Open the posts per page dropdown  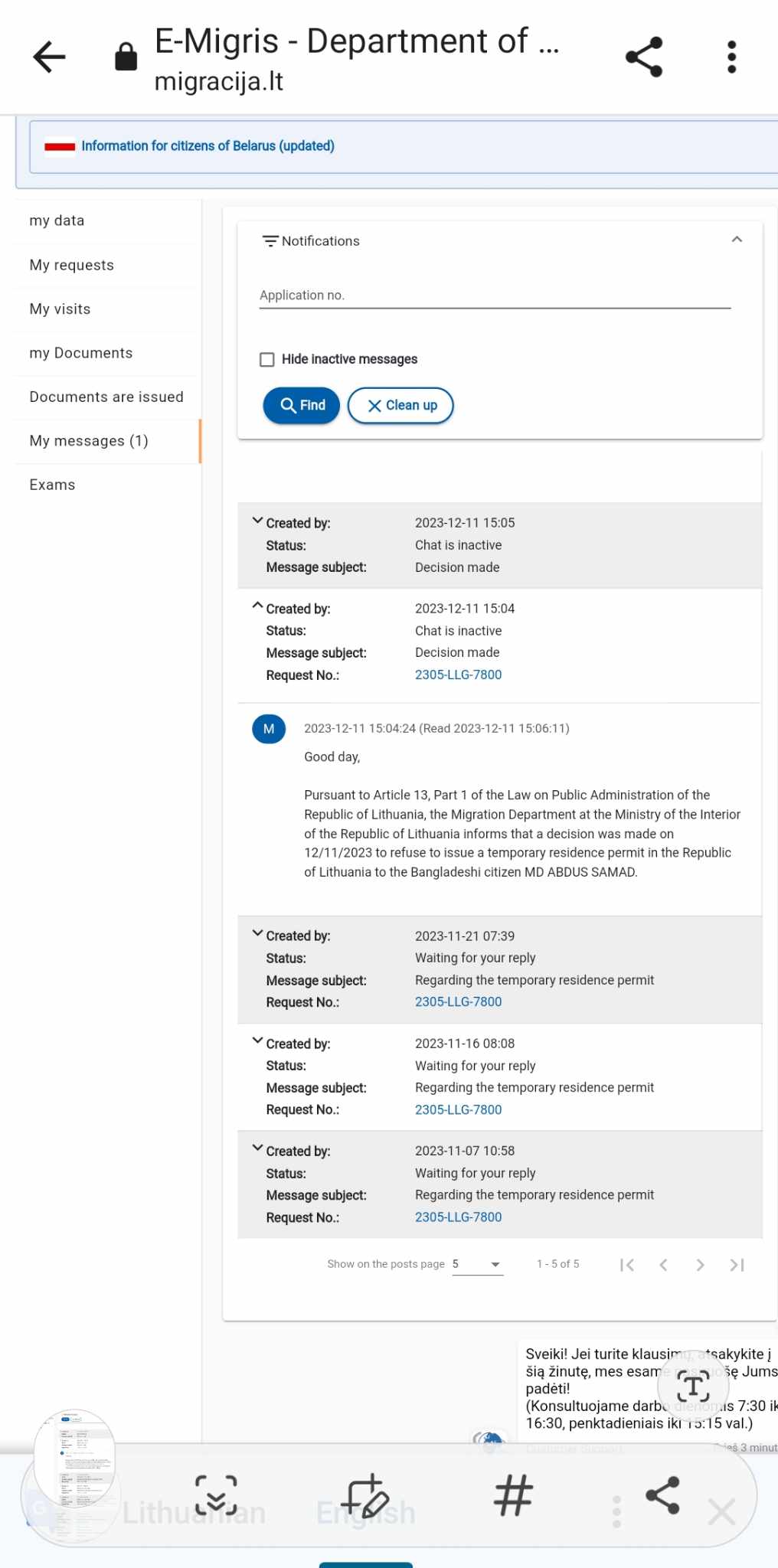[x=478, y=1264]
